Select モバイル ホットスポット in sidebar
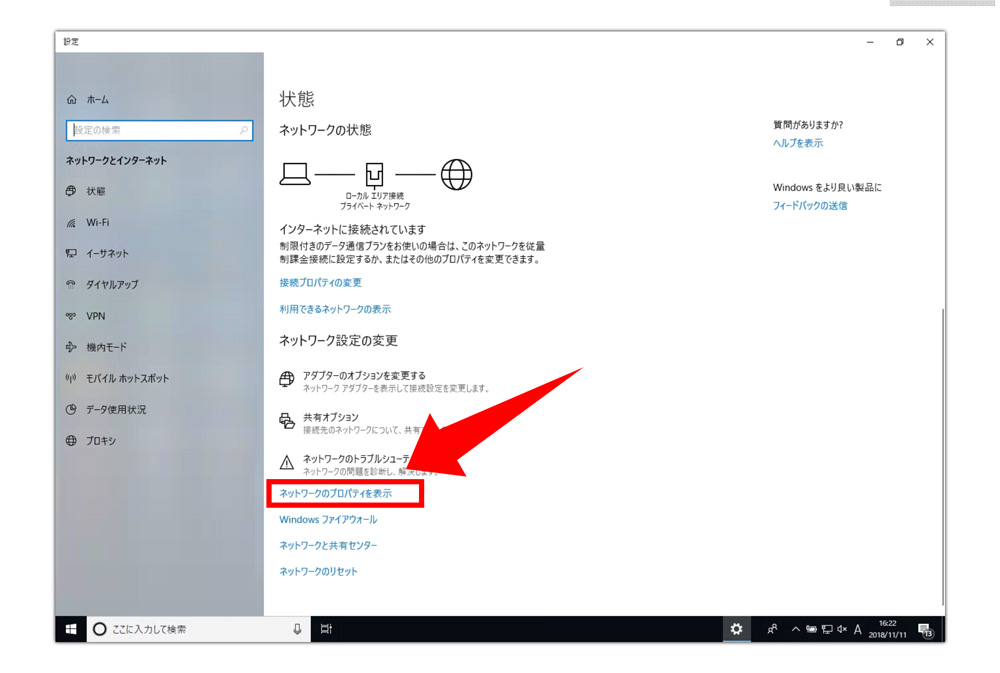 [x=126, y=378]
